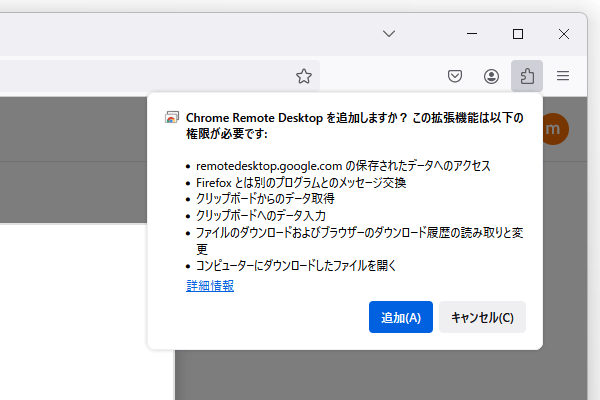
Task: Open the Extensions puzzle-piece button
Action: coord(527,76)
